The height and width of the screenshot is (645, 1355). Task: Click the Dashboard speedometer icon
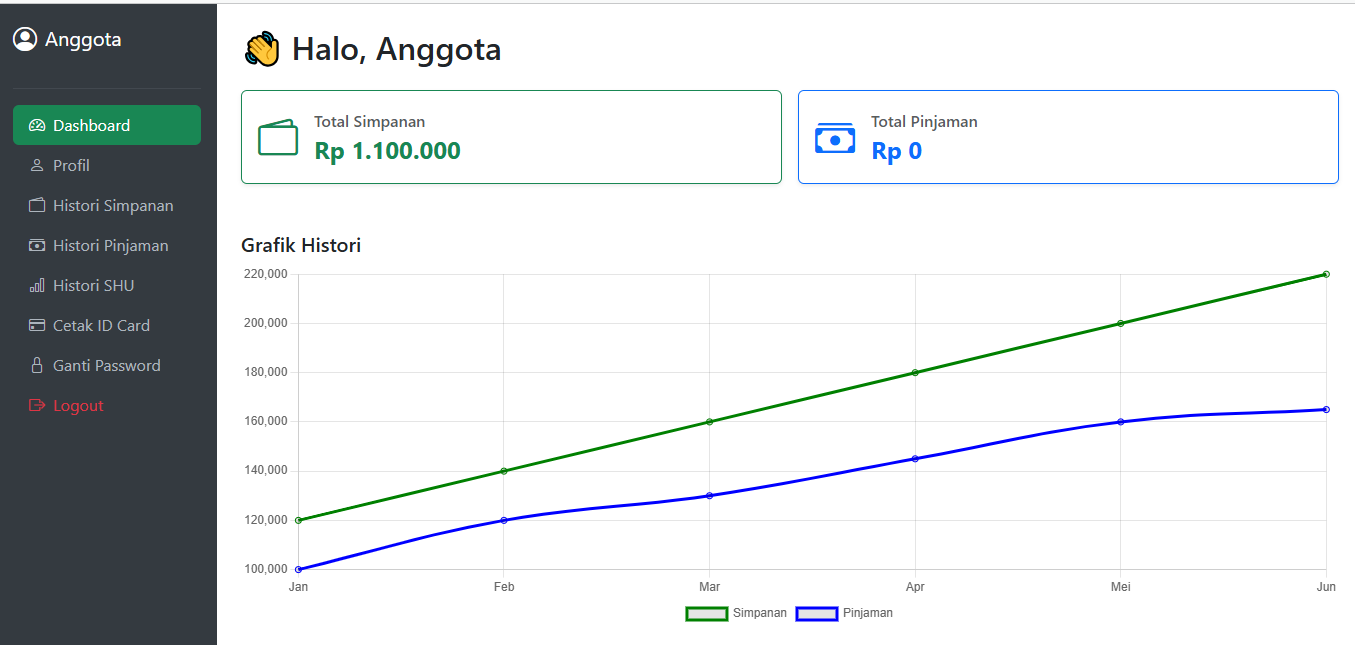[x=37, y=126]
